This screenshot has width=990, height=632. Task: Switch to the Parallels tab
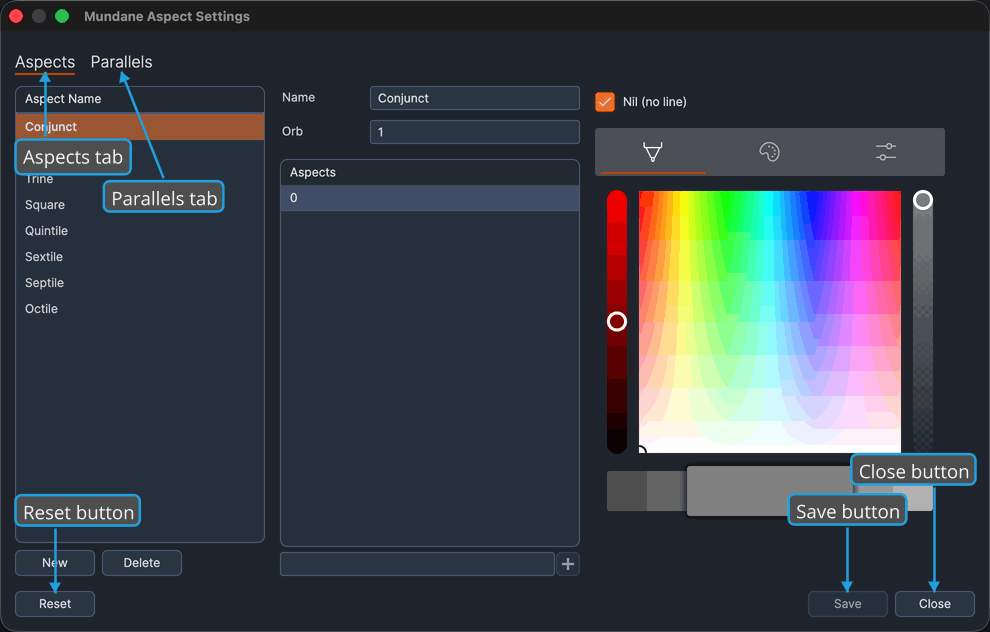pyautogui.click(x=121, y=62)
